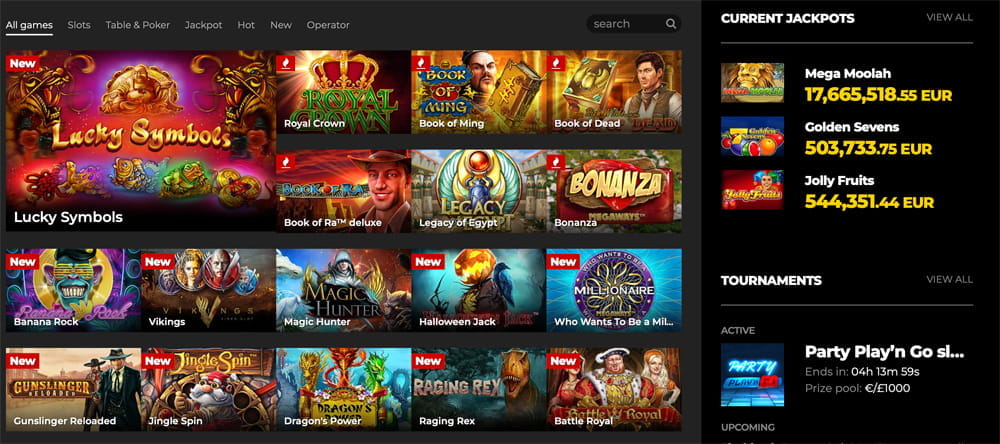This screenshot has width=1000, height=444.
Task: Open the Lucky Symbols featured game
Action: pyautogui.click(x=141, y=141)
